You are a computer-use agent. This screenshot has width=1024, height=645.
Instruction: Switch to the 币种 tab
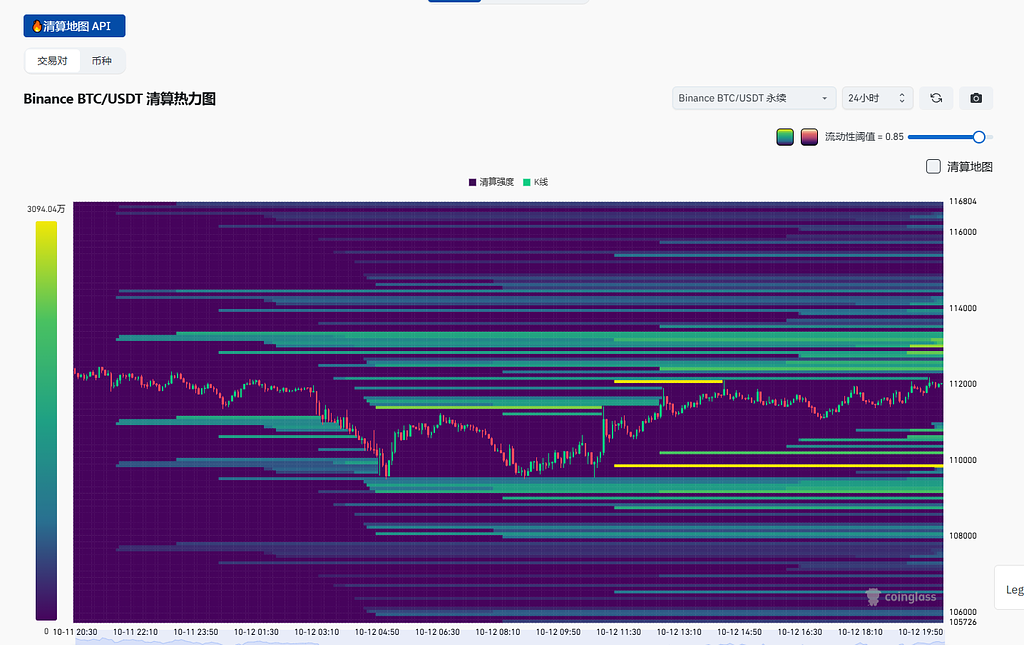click(x=101, y=61)
